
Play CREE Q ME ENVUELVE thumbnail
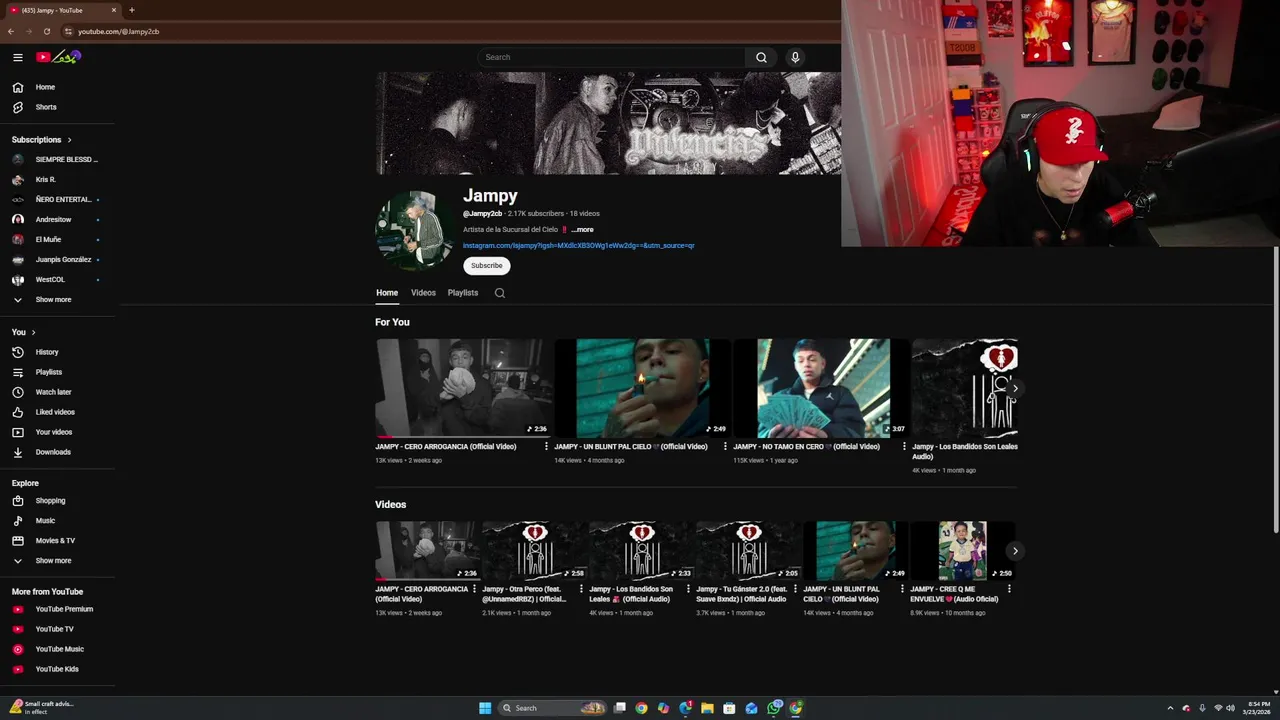(x=962, y=551)
